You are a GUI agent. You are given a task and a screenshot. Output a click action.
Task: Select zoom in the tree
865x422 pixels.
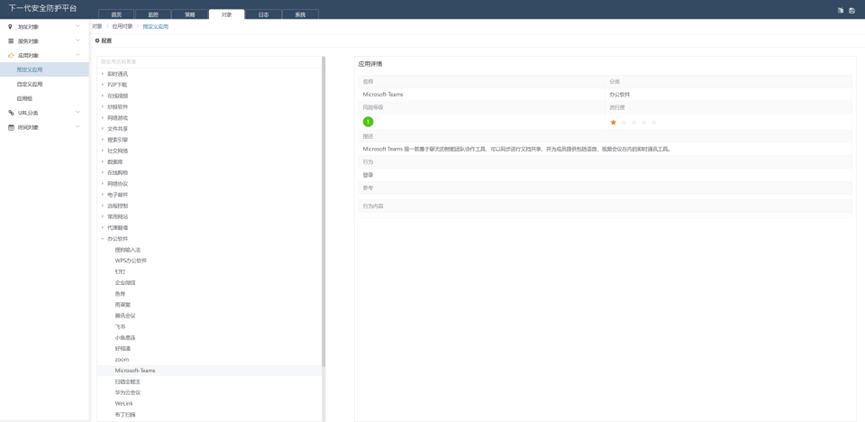tap(121, 360)
